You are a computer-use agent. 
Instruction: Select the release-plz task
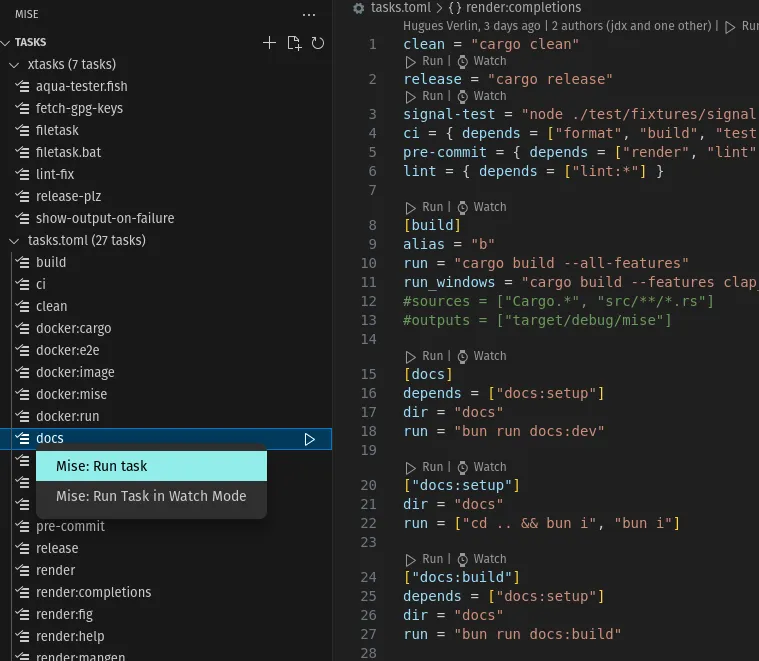click(x=68, y=196)
